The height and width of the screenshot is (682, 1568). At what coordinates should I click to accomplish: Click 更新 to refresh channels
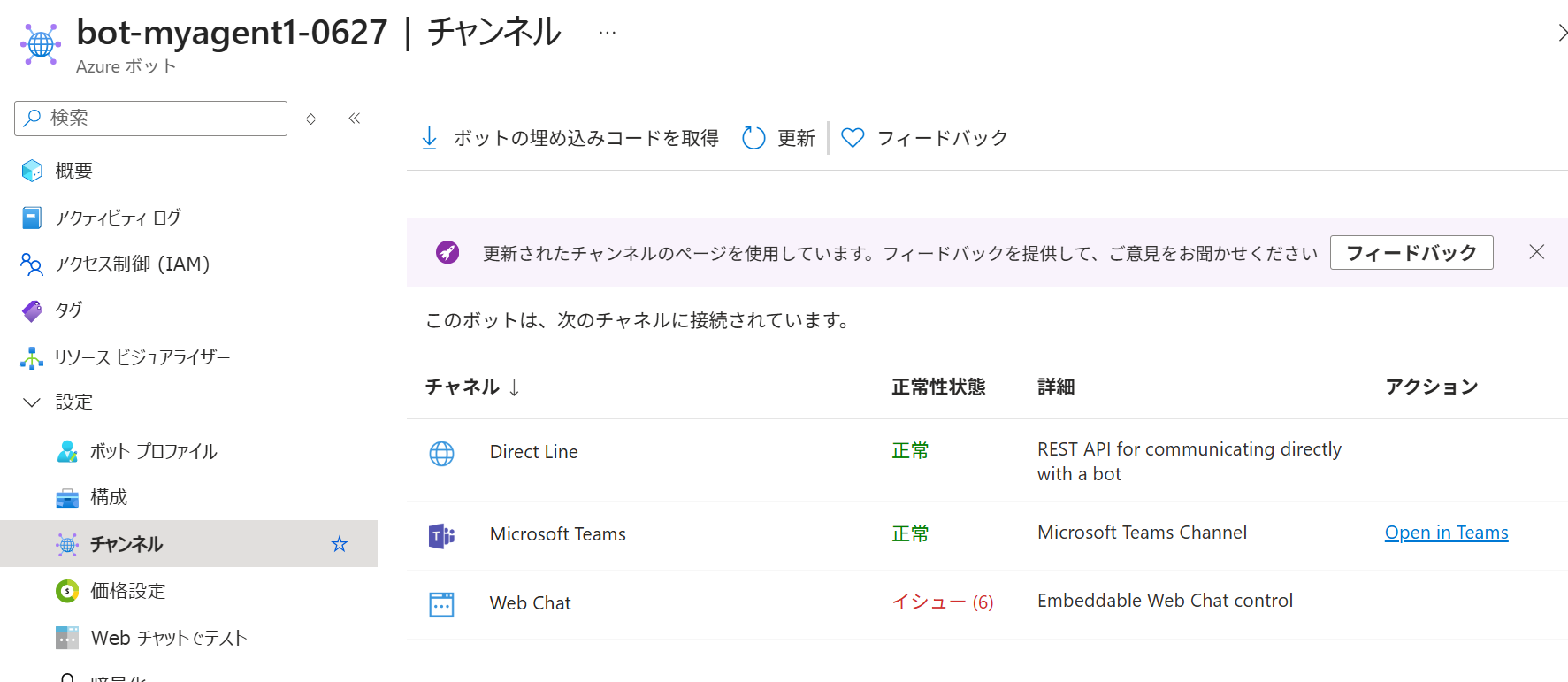coord(796,138)
